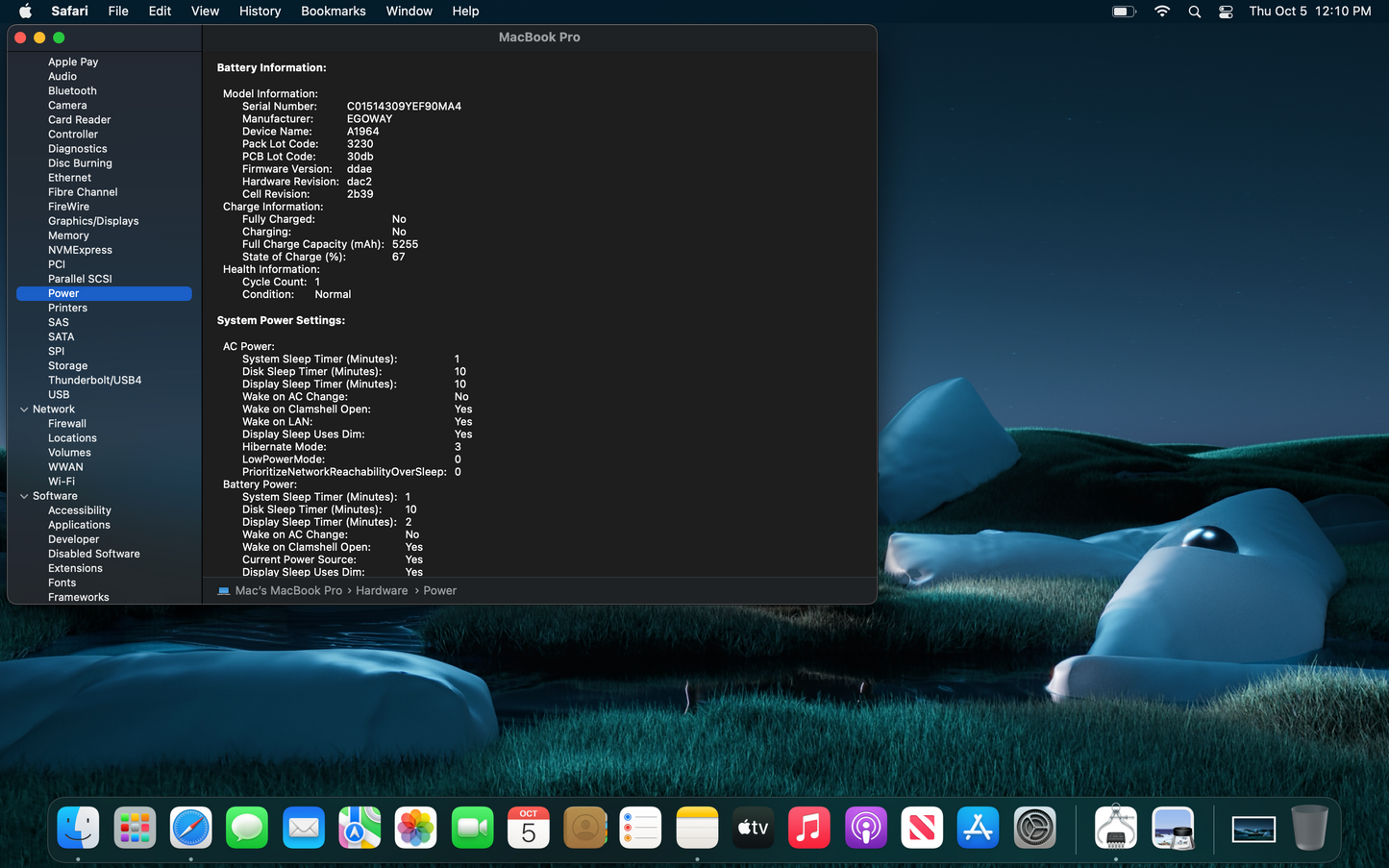Image resolution: width=1389 pixels, height=868 pixels.
Task: Open the Trash in the Dock
Action: pos(1309,827)
